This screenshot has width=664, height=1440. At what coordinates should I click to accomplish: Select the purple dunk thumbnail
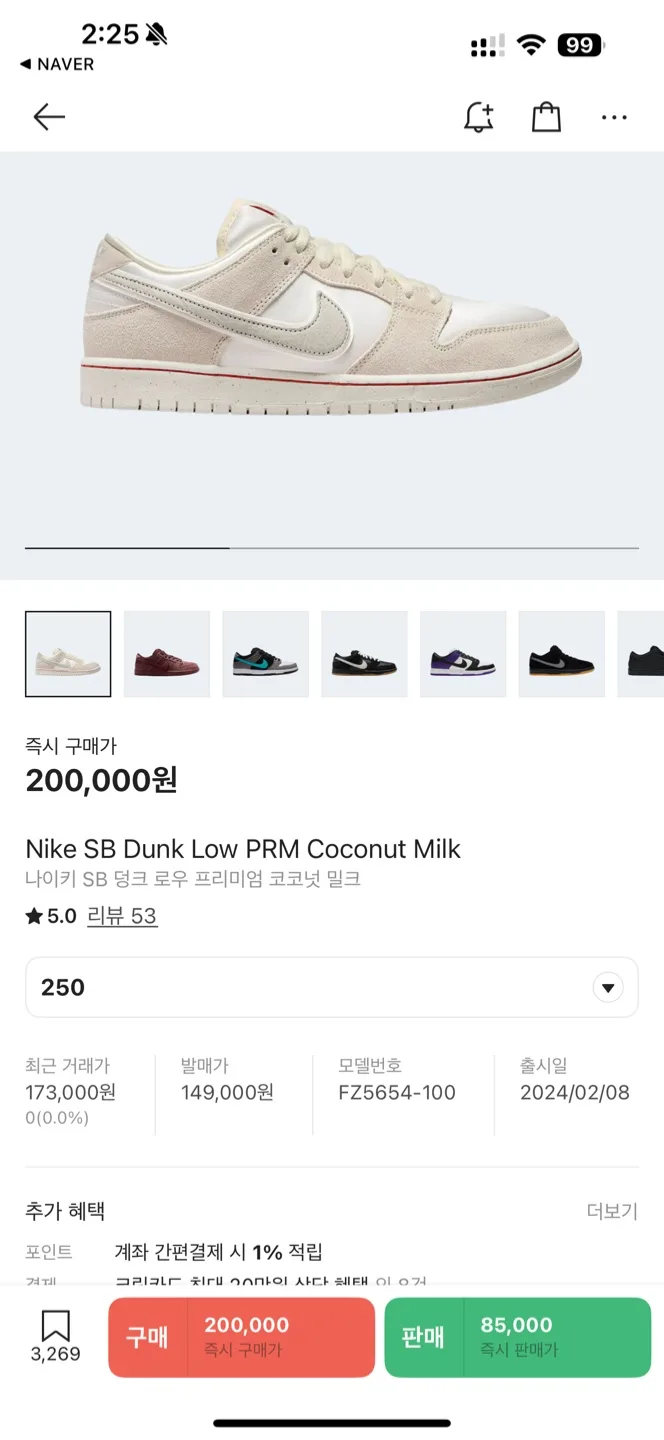click(463, 654)
